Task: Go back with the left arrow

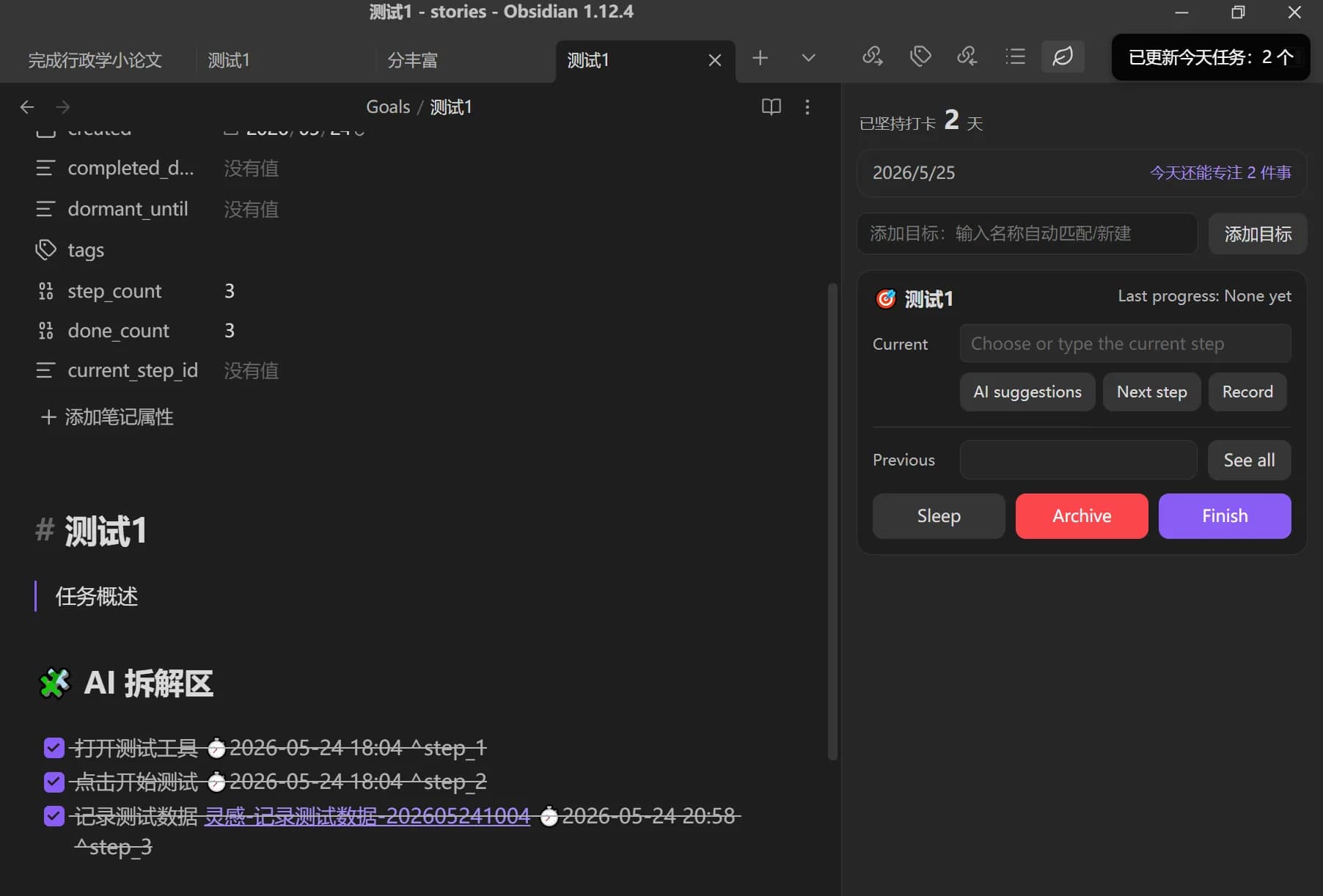Action: [27, 107]
